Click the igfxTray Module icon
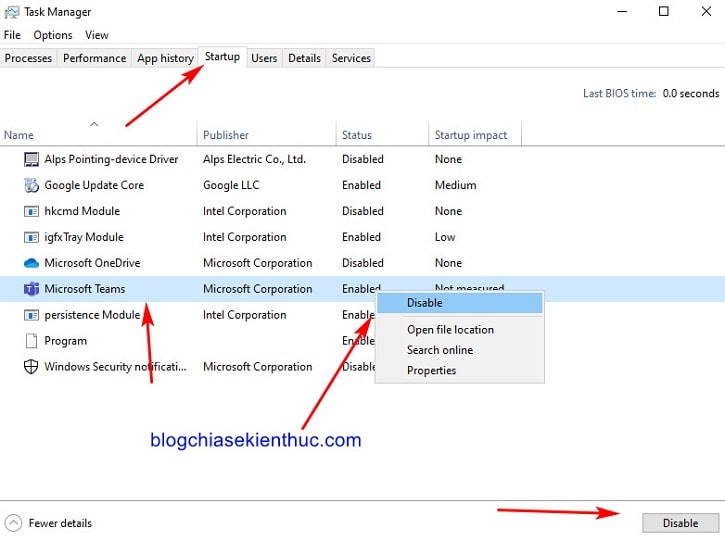Viewport: 725px width, 541px height. [x=31, y=237]
